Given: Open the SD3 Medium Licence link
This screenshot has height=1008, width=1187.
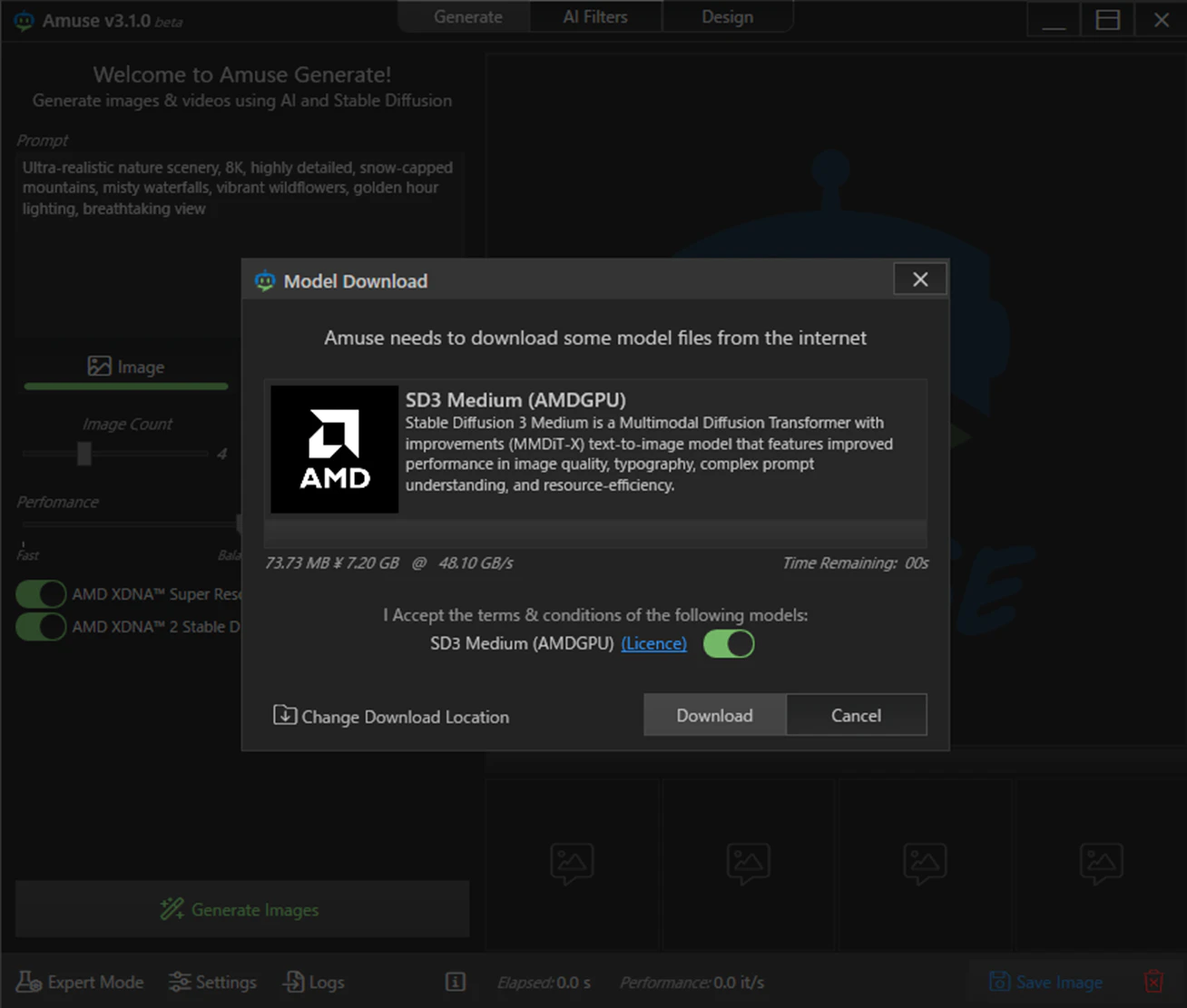Looking at the screenshot, I should [x=653, y=643].
